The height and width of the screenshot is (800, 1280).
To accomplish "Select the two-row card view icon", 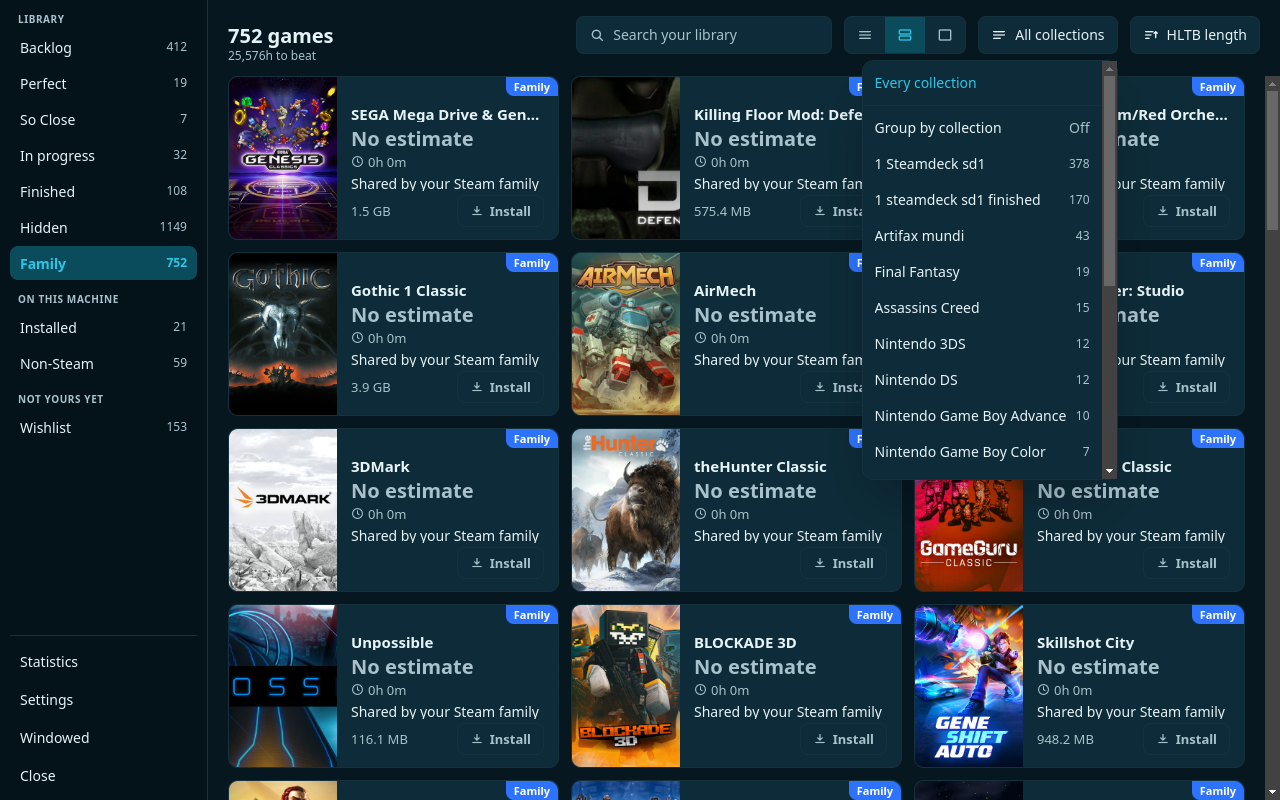I will point(905,35).
